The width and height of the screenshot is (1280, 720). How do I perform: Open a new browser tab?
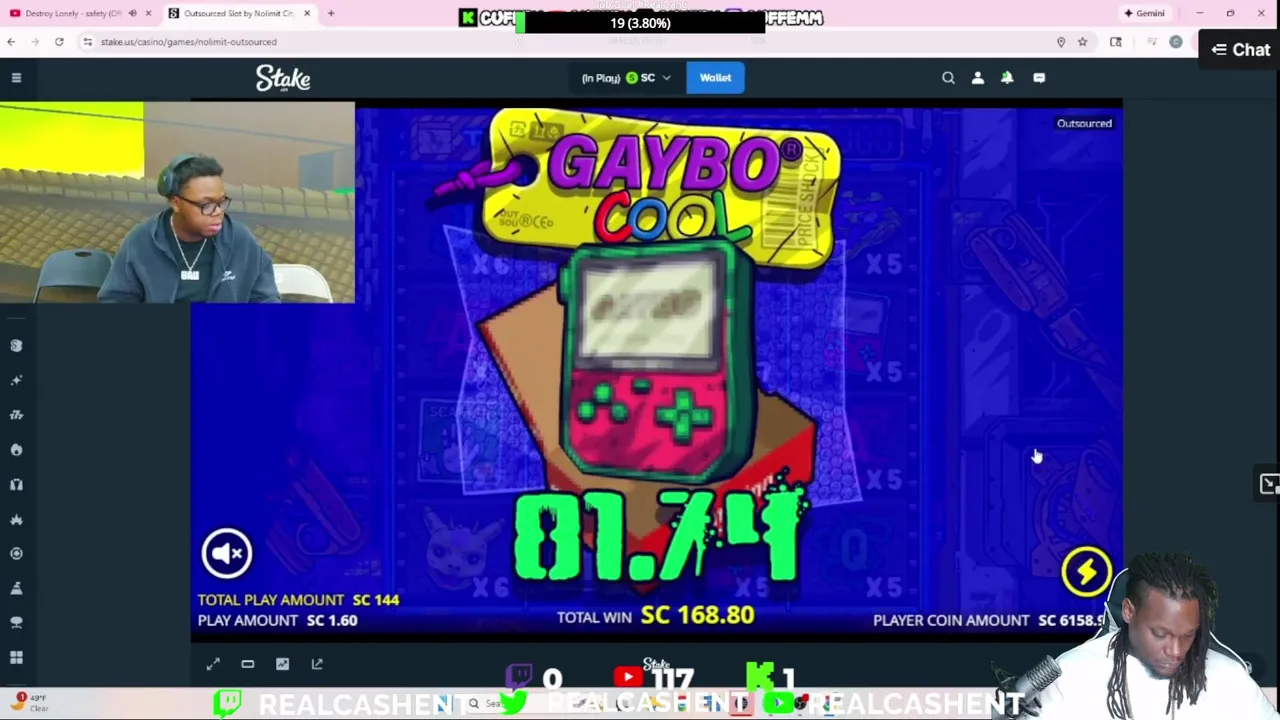(331, 13)
